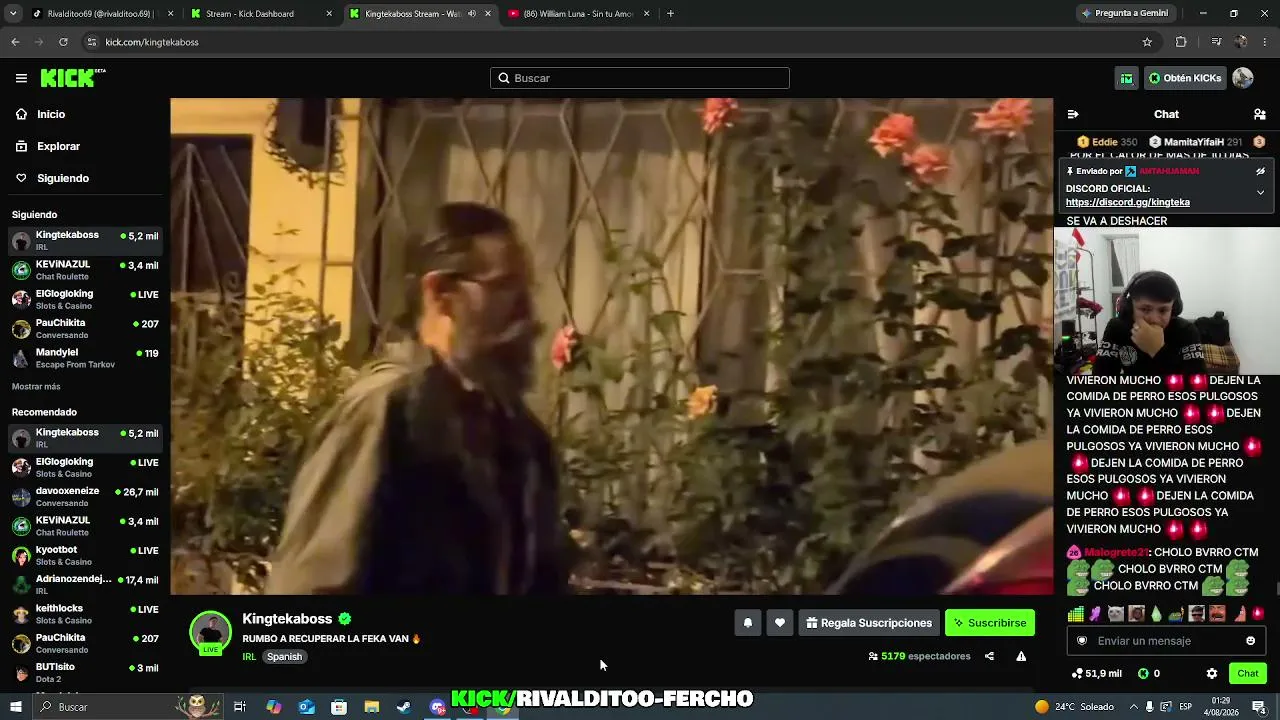1280x720 pixels.
Task: Reload the page
Action: pyautogui.click(x=63, y=42)
